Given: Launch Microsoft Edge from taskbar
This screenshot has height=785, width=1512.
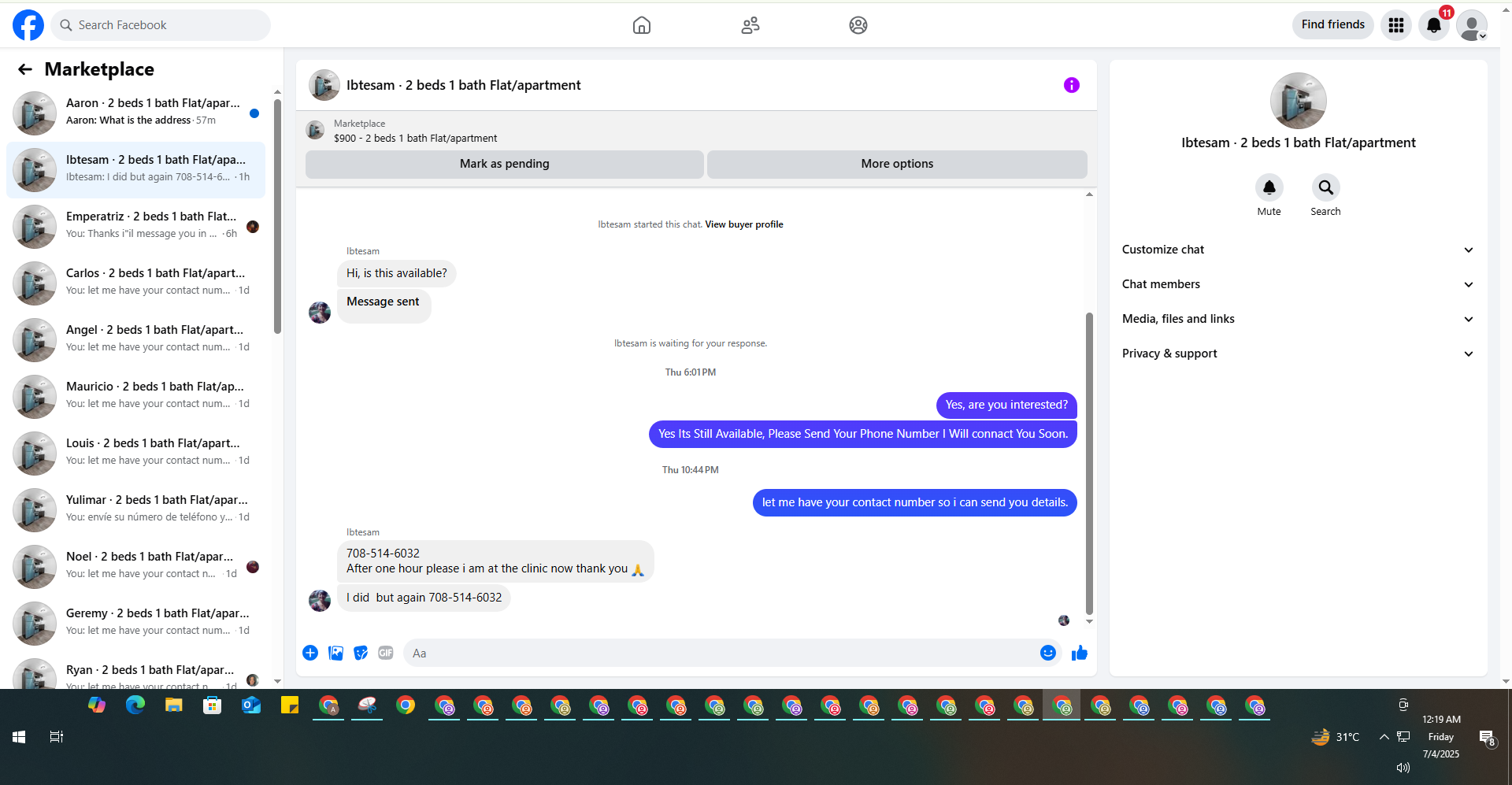Looking at the screenshot, I should (135, 705).
